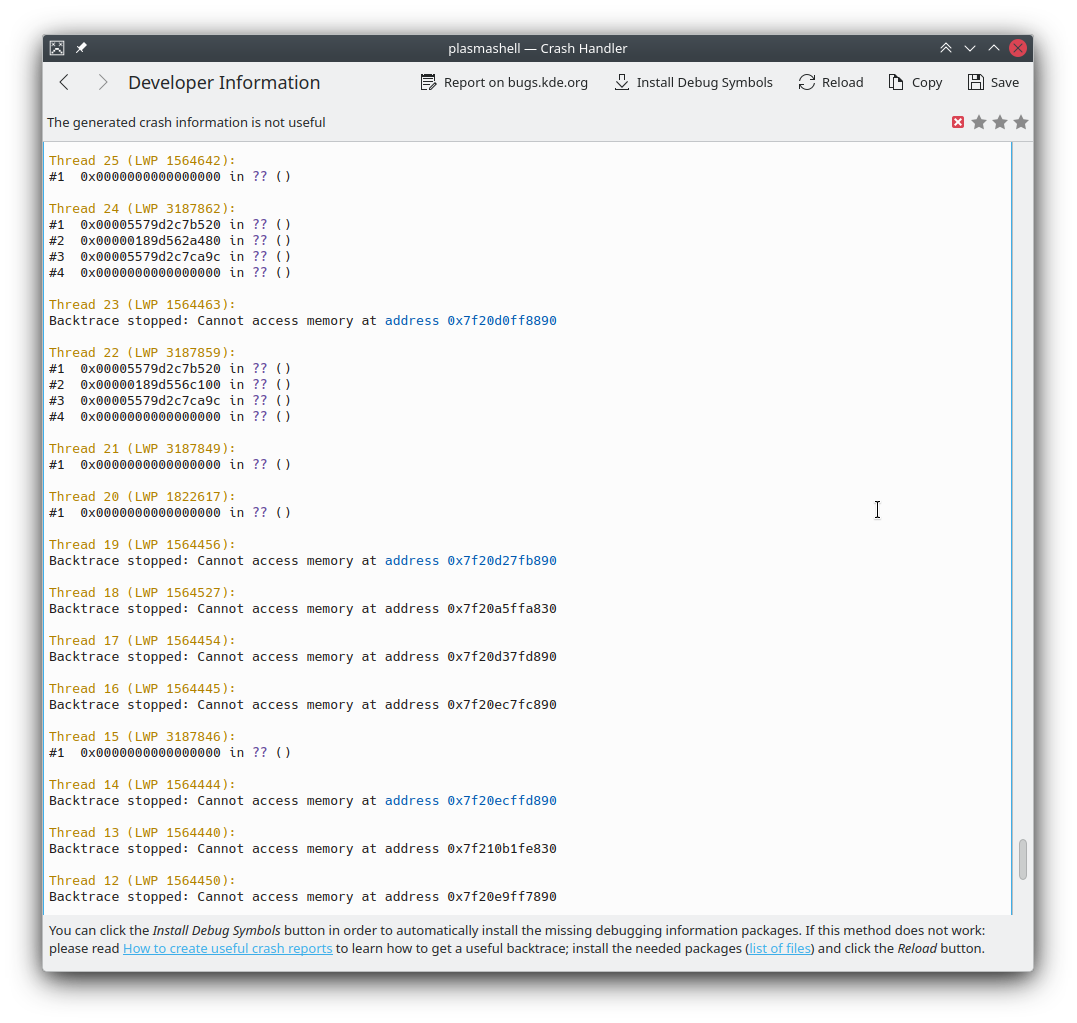This screenshot has width=1077, height=1023.
Task: Click the Thread 12 backtrace stopped line
Action: (302, 897)
